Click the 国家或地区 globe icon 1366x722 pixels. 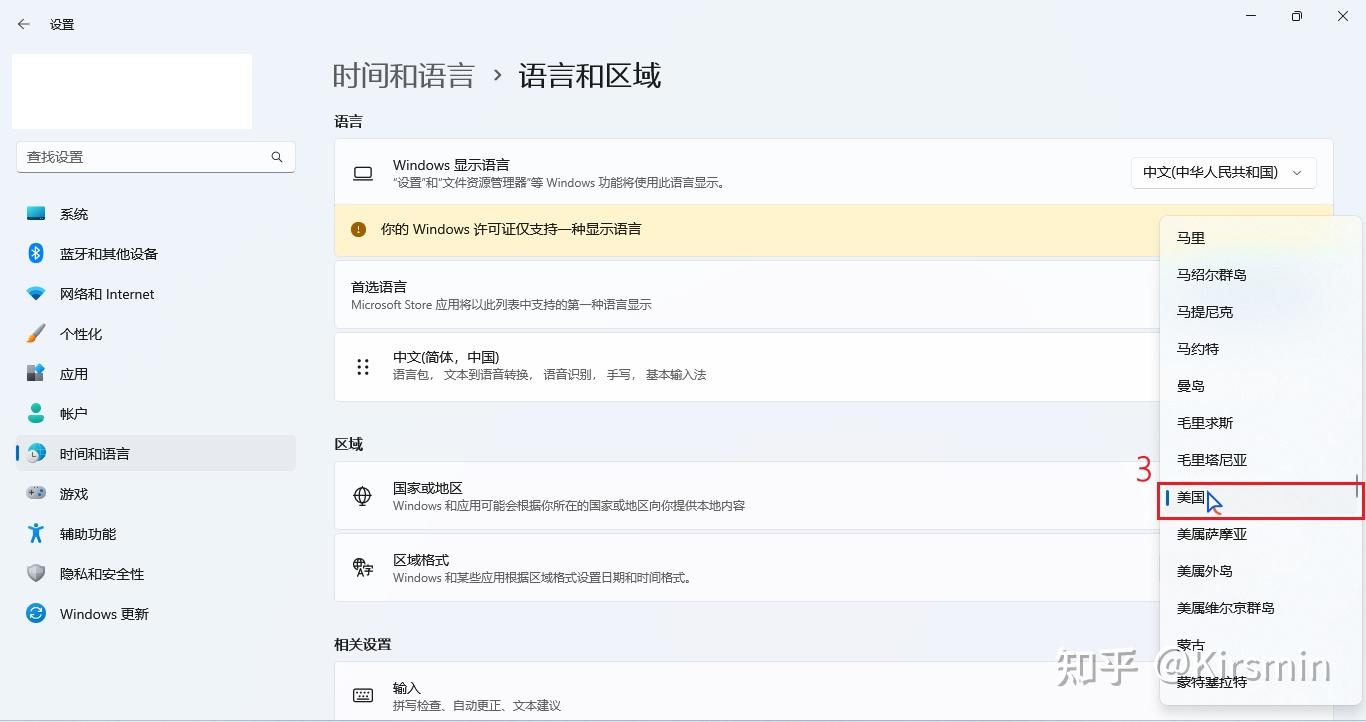coord(362,496)
